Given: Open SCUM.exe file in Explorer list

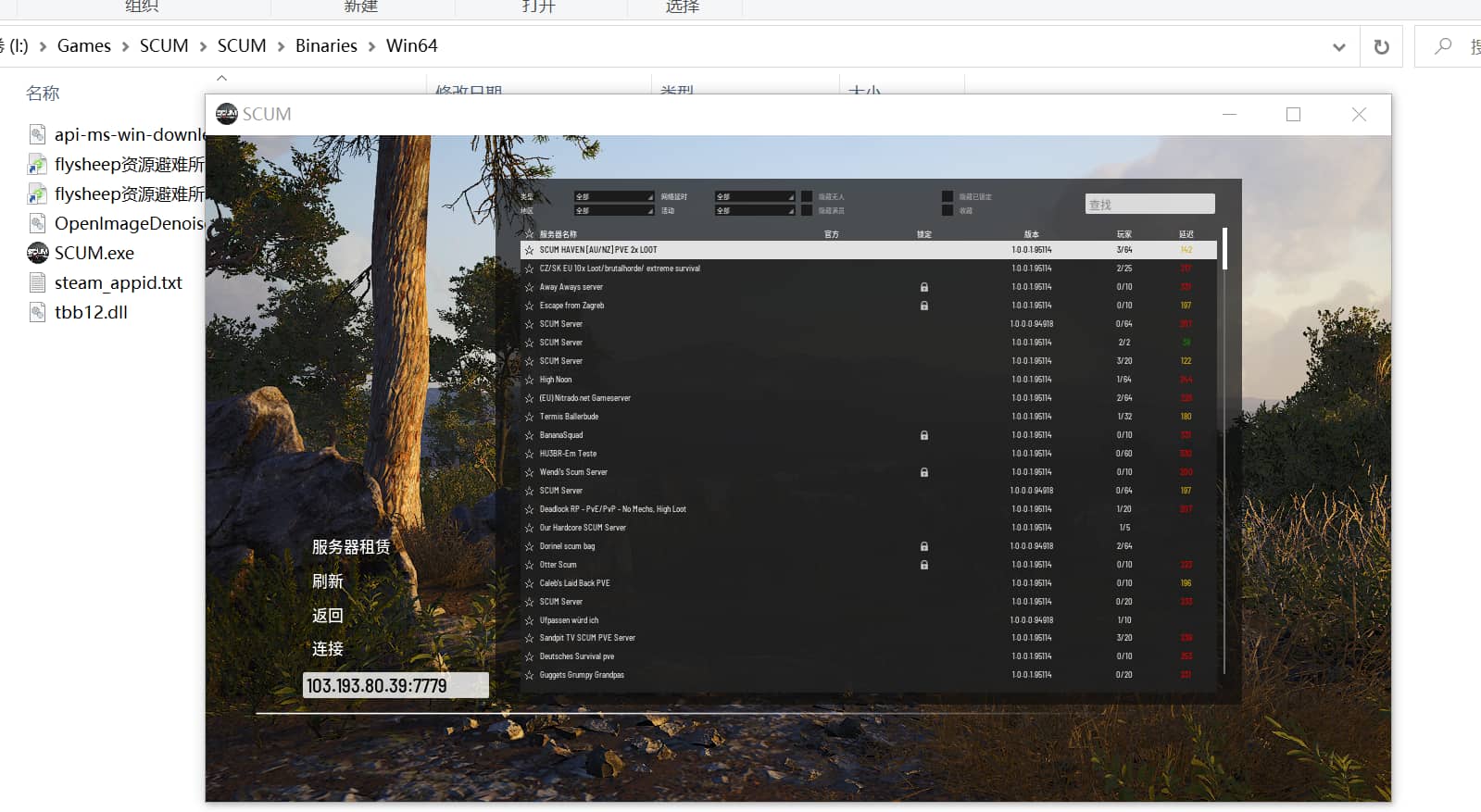Looking at the screenshot, I should (x=94, y=253).
